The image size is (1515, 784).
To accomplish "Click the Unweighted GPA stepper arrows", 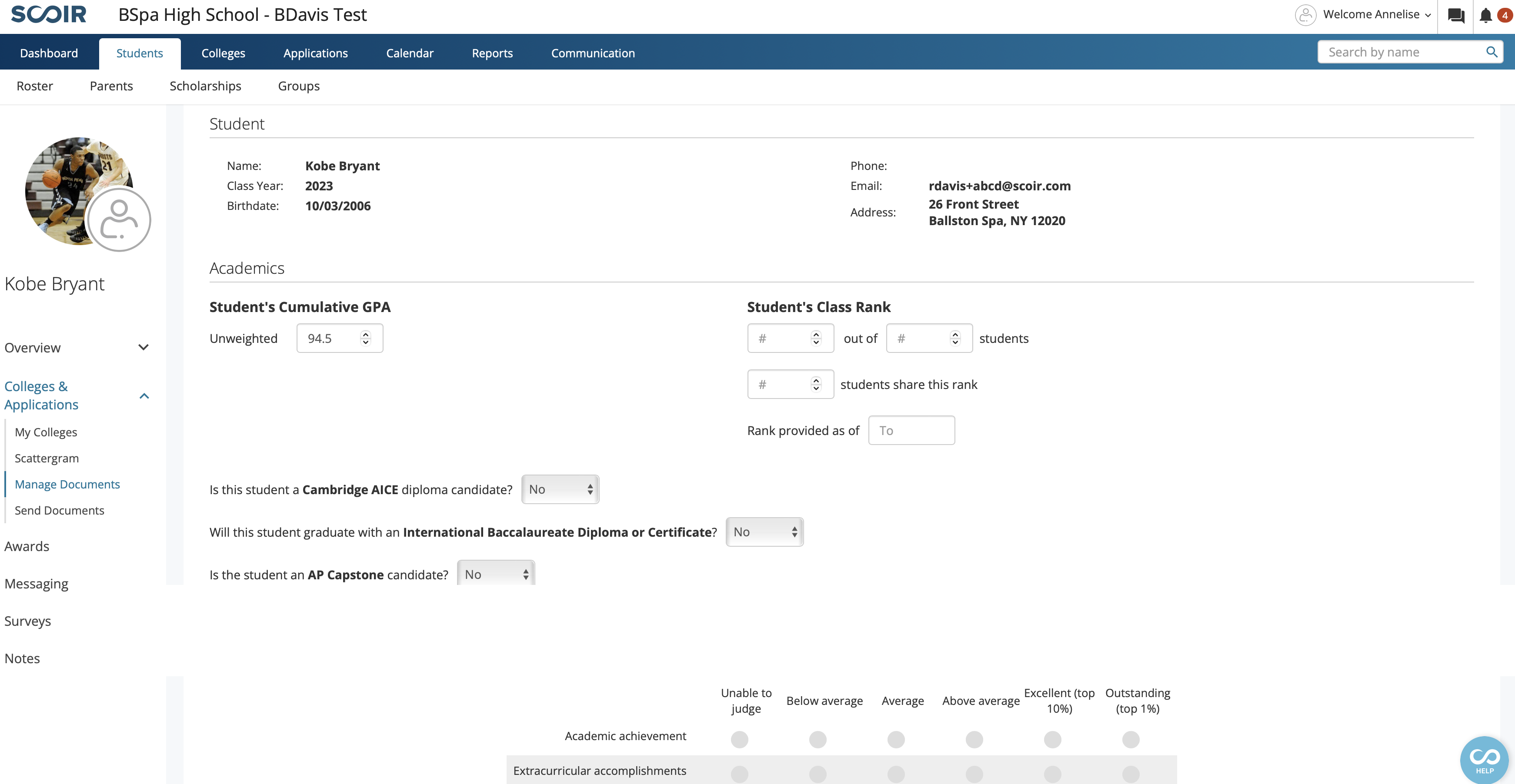I will (x=366, y=338).
